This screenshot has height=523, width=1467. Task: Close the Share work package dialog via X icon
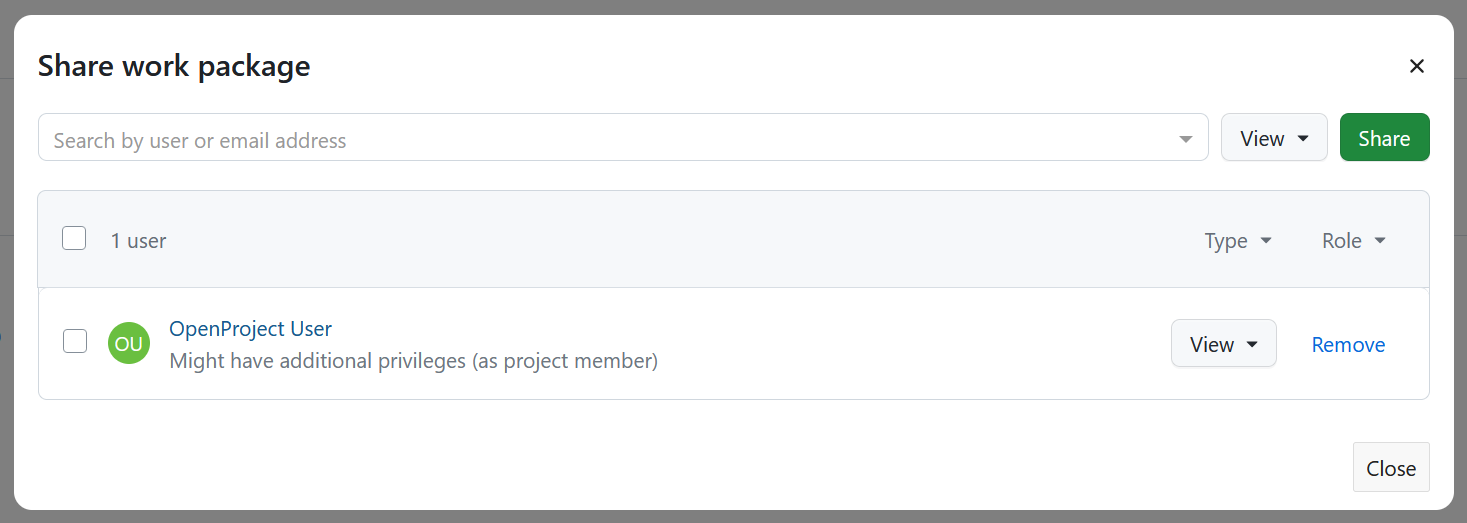coord(1416,67)
